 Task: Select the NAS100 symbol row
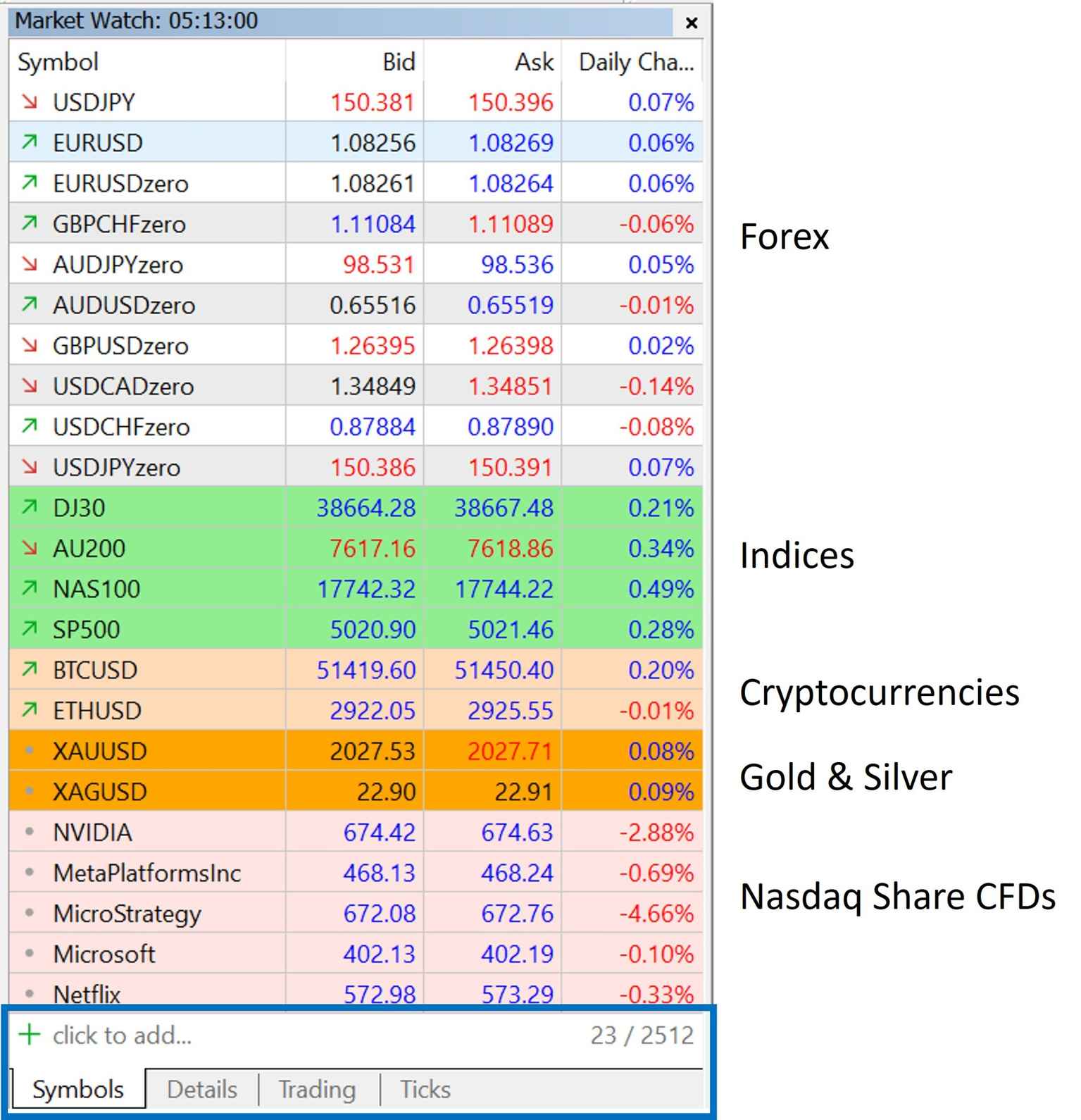point(96,589)
